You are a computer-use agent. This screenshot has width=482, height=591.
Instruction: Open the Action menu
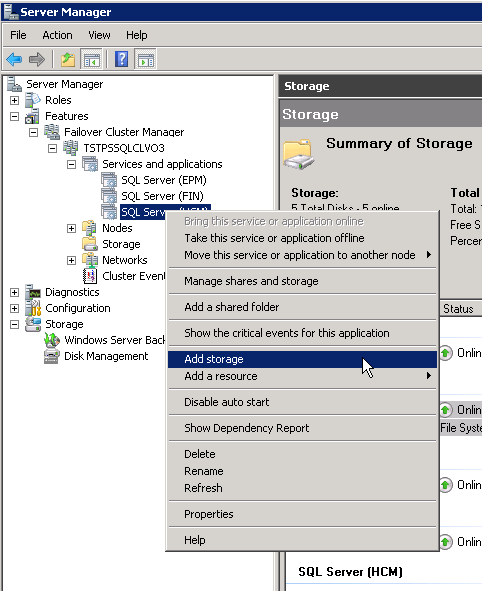[x=57, y=35]
